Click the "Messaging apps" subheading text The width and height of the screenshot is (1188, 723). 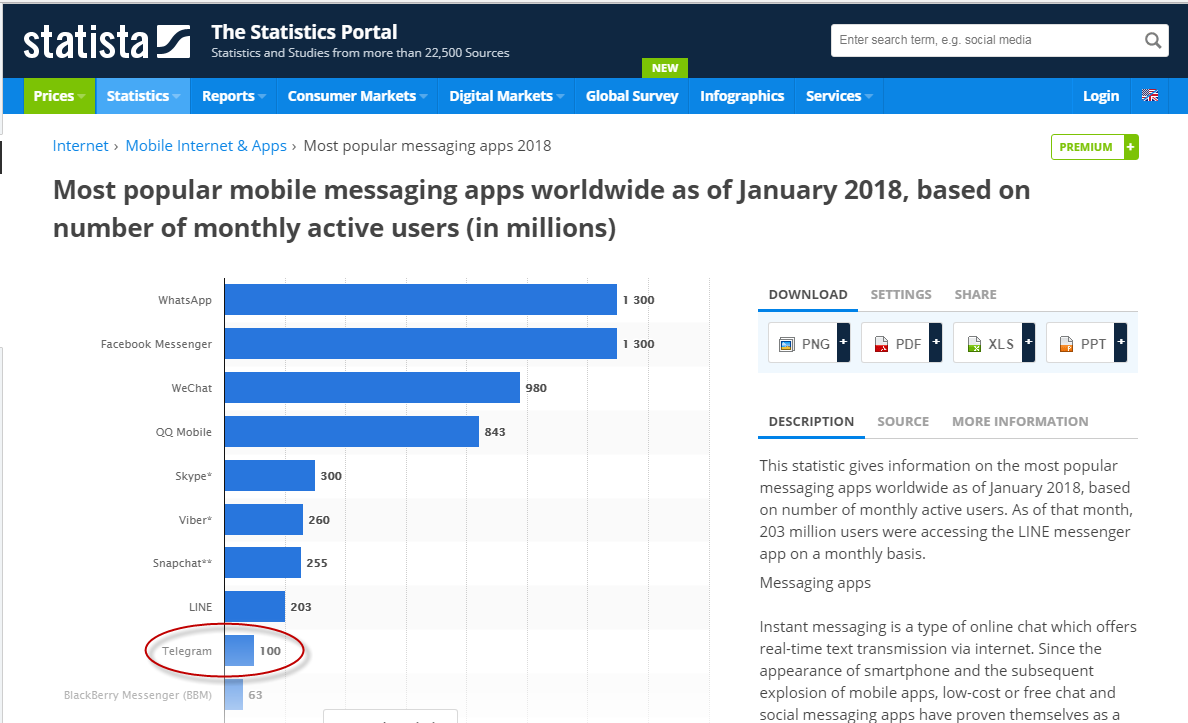click(815, 583)
